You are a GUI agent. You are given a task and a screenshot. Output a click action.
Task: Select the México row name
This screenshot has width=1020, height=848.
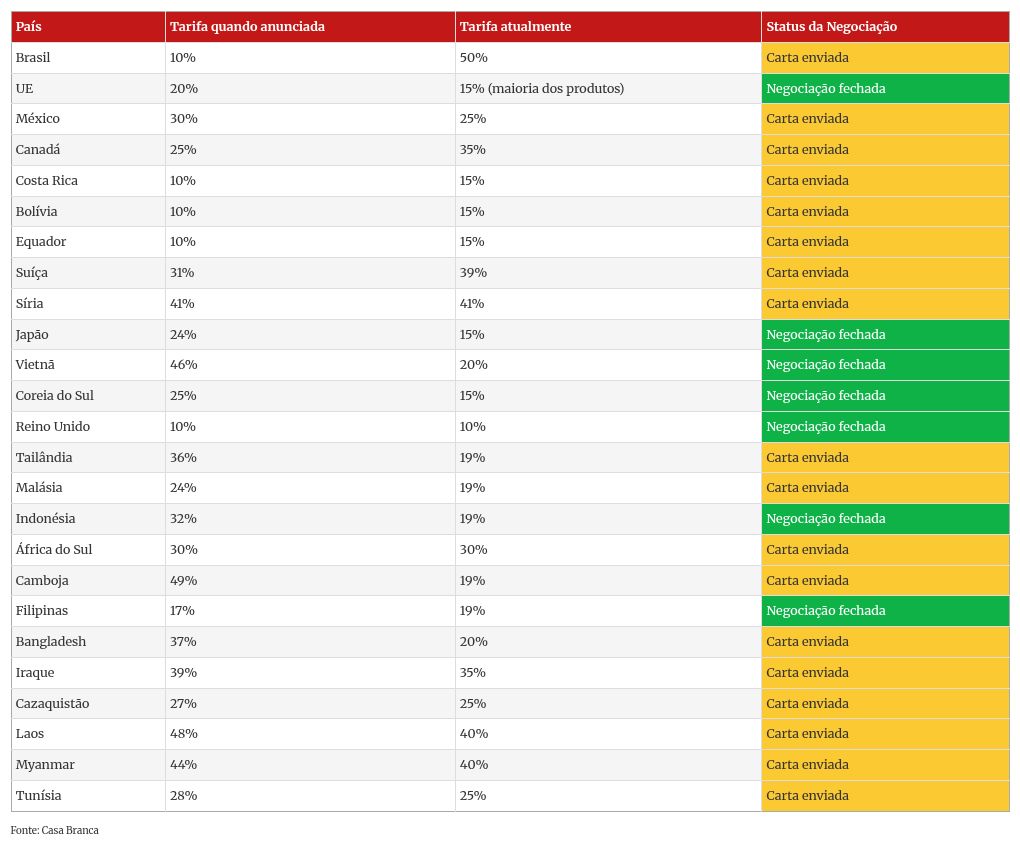(38, 119)
